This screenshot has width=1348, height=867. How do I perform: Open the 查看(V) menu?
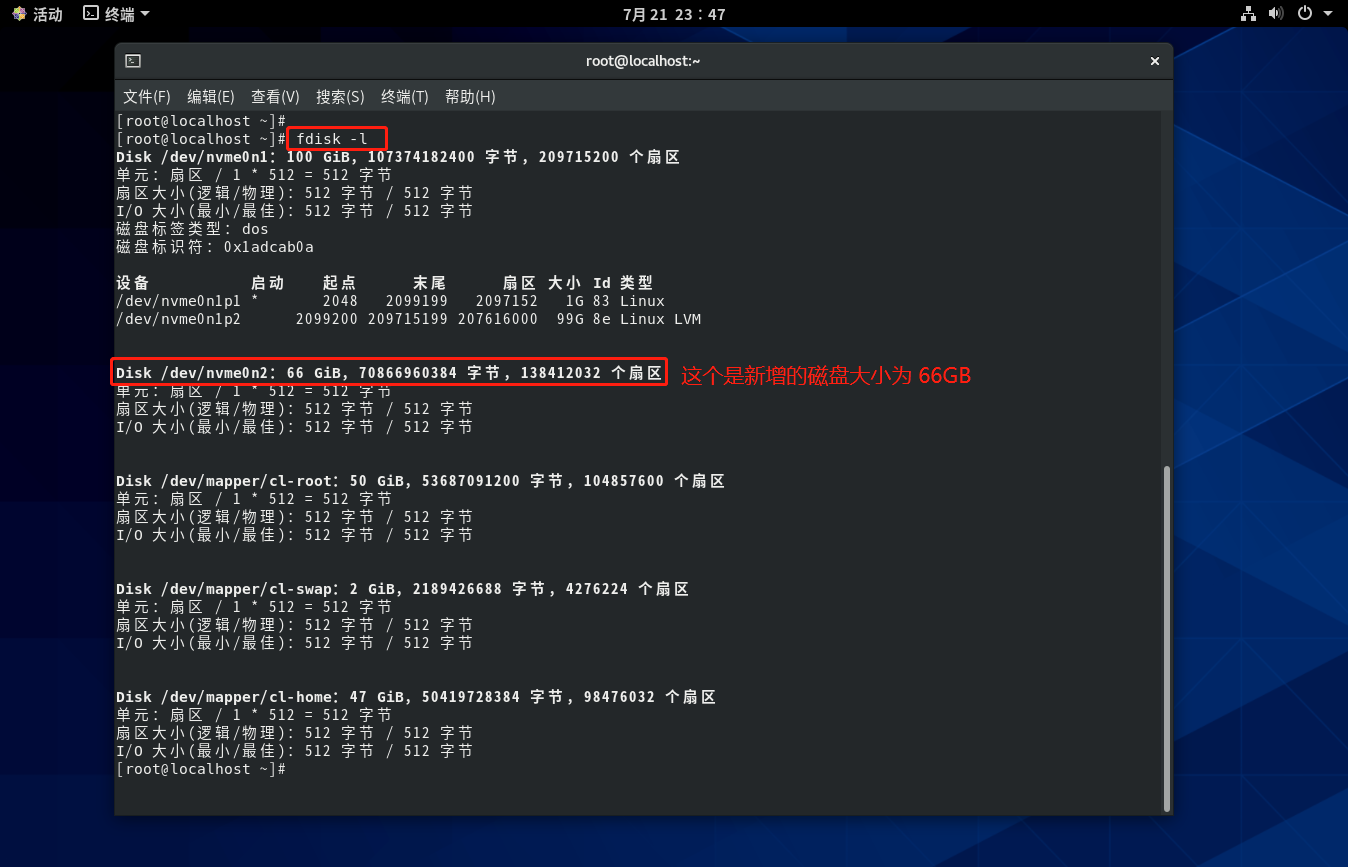[275, 97]
